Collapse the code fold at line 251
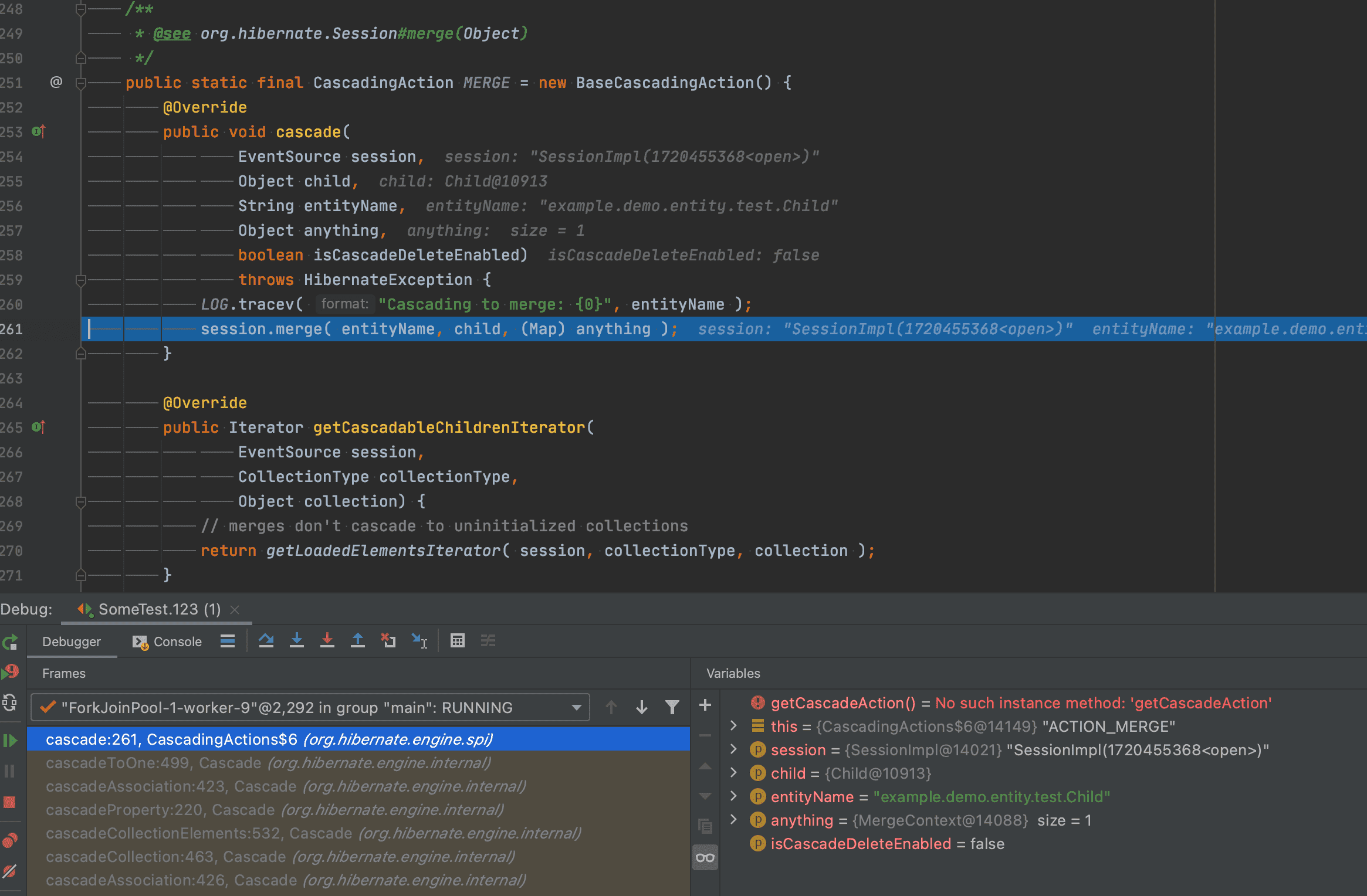Screen dimensions: 1367x896 pyautogui.click(x=81, y=83)
